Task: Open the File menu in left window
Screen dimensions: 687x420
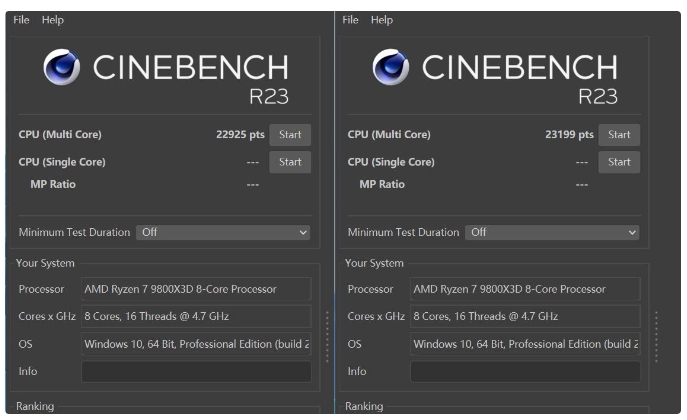Action: pos(21,20)
